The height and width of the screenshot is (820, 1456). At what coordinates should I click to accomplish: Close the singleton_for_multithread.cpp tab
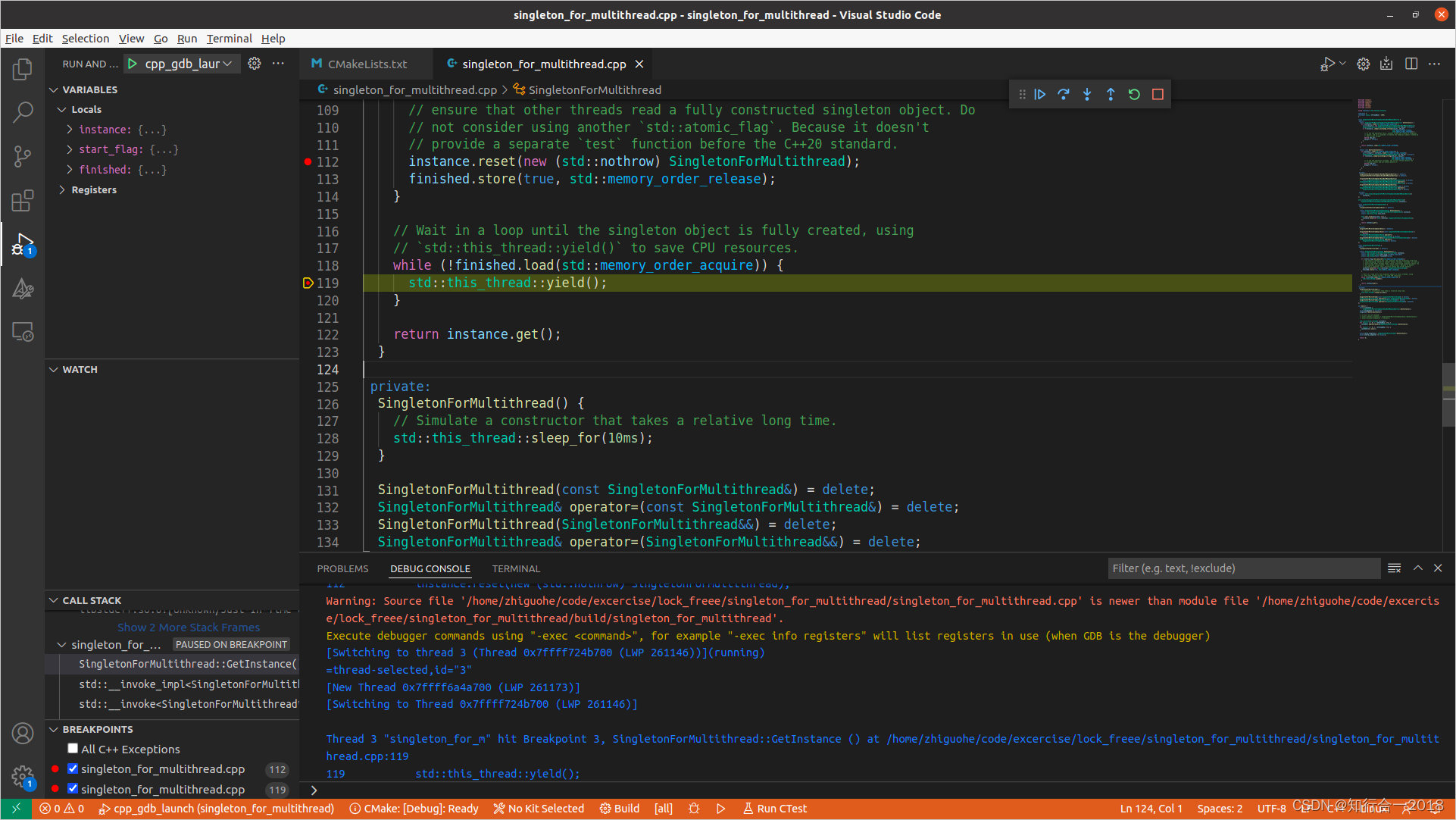point(639,64)
